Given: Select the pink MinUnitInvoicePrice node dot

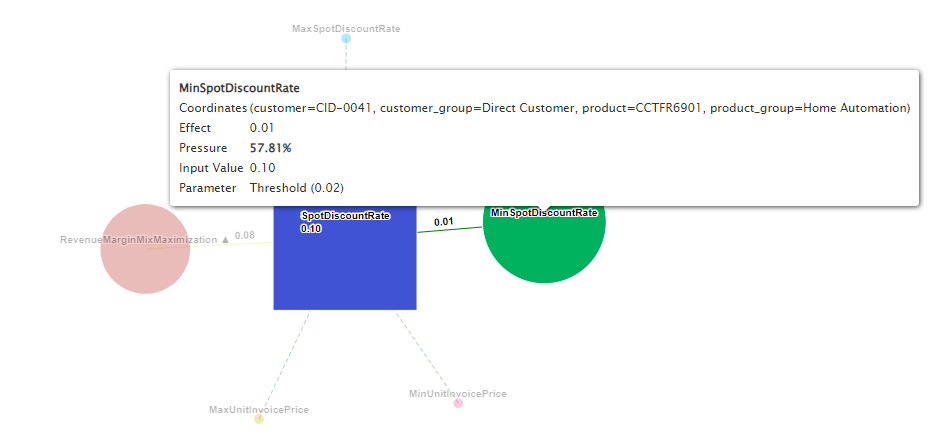Looking at the screenshot, I should click(459, 403).
